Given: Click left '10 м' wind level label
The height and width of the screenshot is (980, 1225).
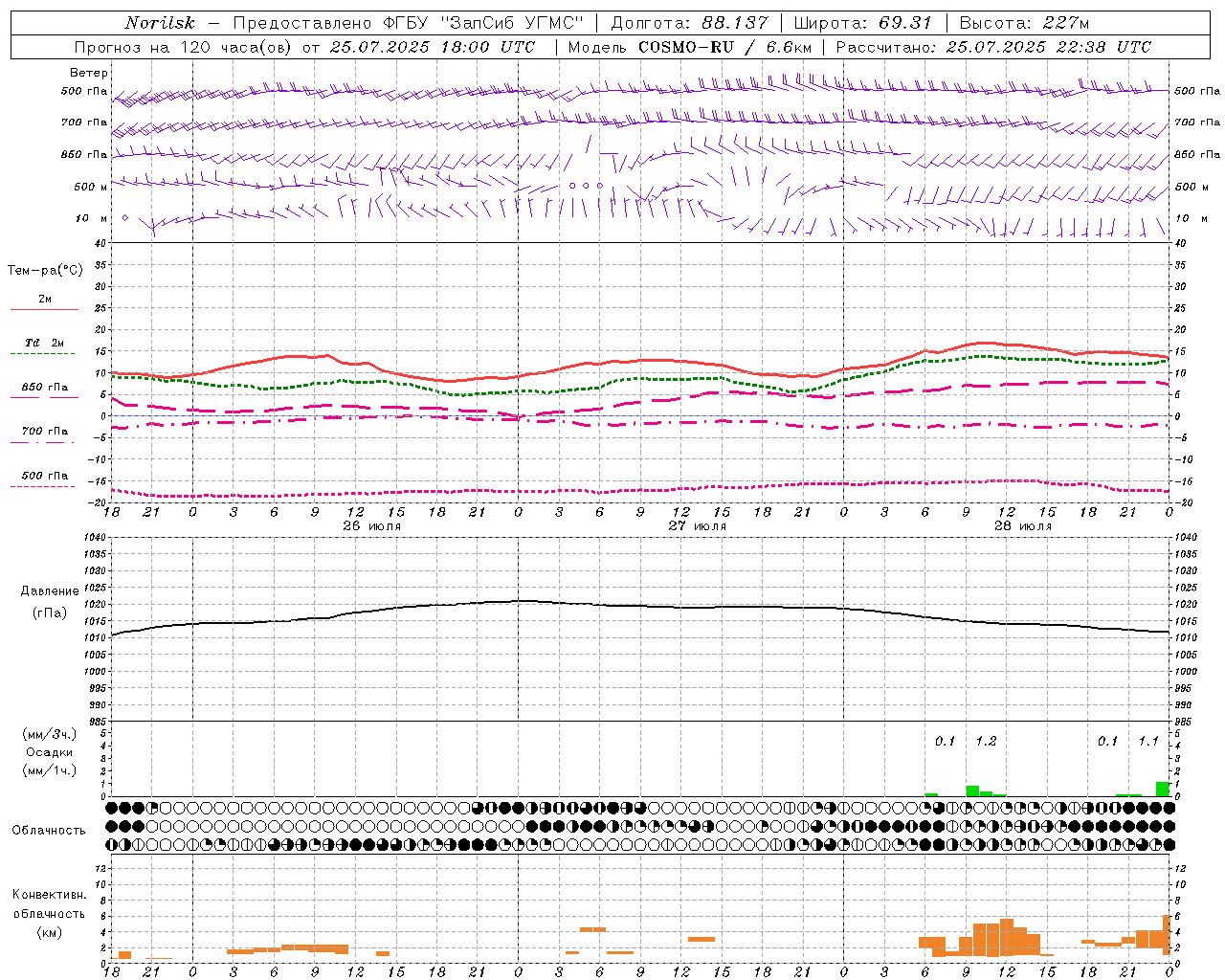Looking at the screenshot, I should [x=92, y=218].
